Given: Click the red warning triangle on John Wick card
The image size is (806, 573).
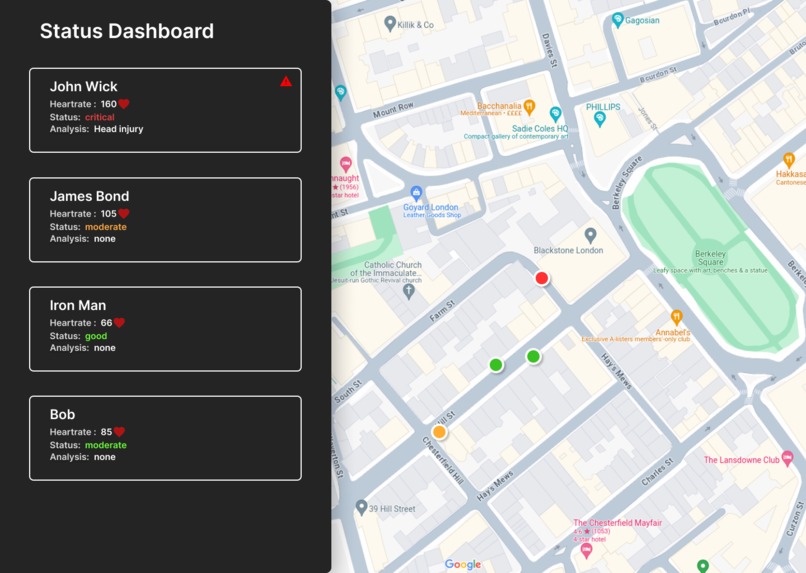Looking at the screenshot, I should pyautogui.click(x=286, y=81).
